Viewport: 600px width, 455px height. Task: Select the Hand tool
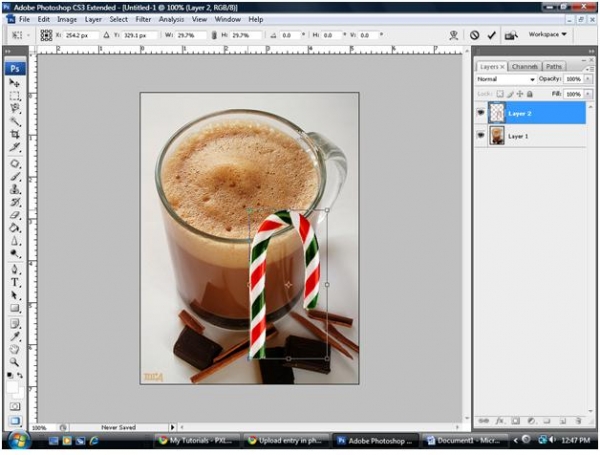tap(15, 349)
